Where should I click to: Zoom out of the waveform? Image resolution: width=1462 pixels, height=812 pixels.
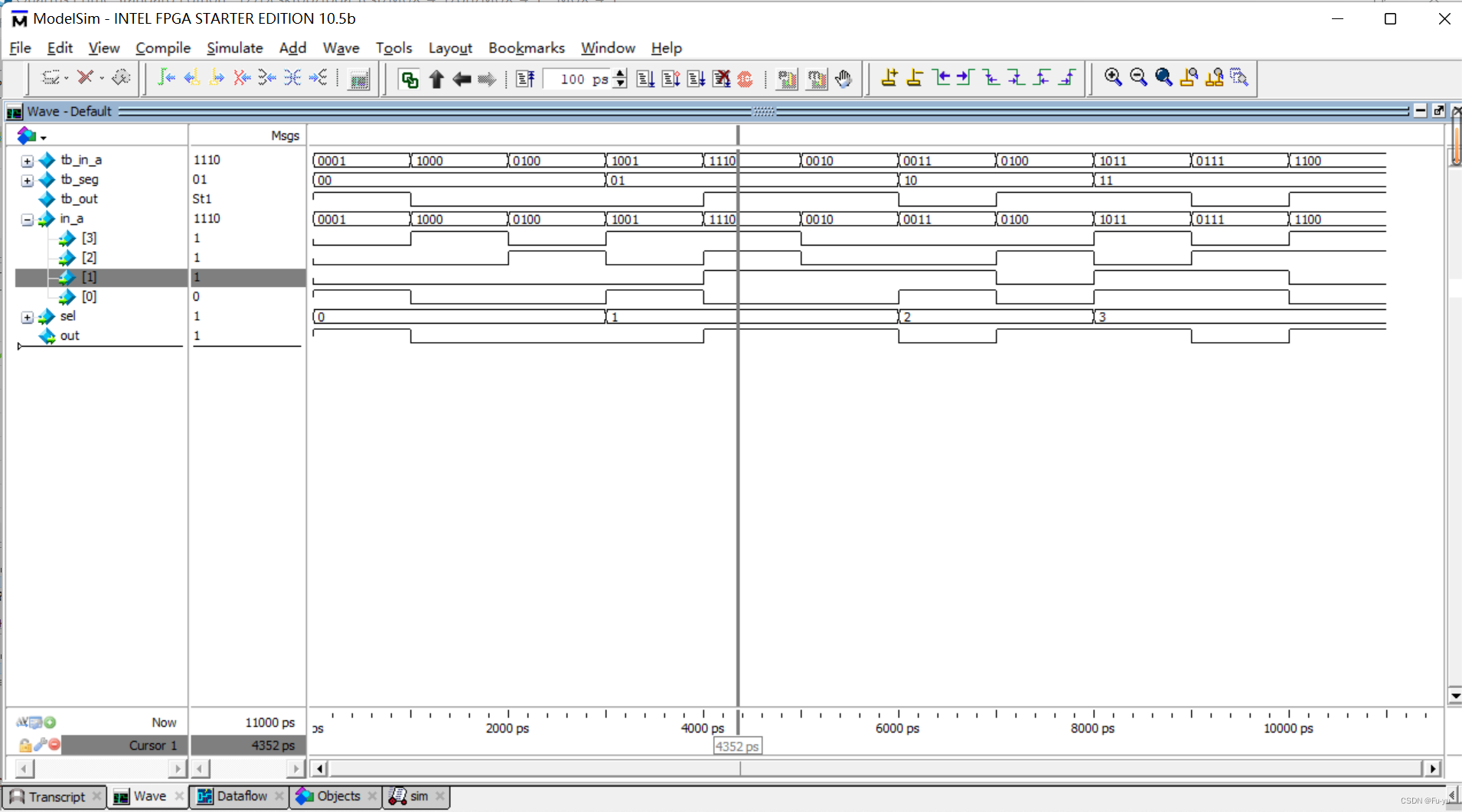[1138, 77]
